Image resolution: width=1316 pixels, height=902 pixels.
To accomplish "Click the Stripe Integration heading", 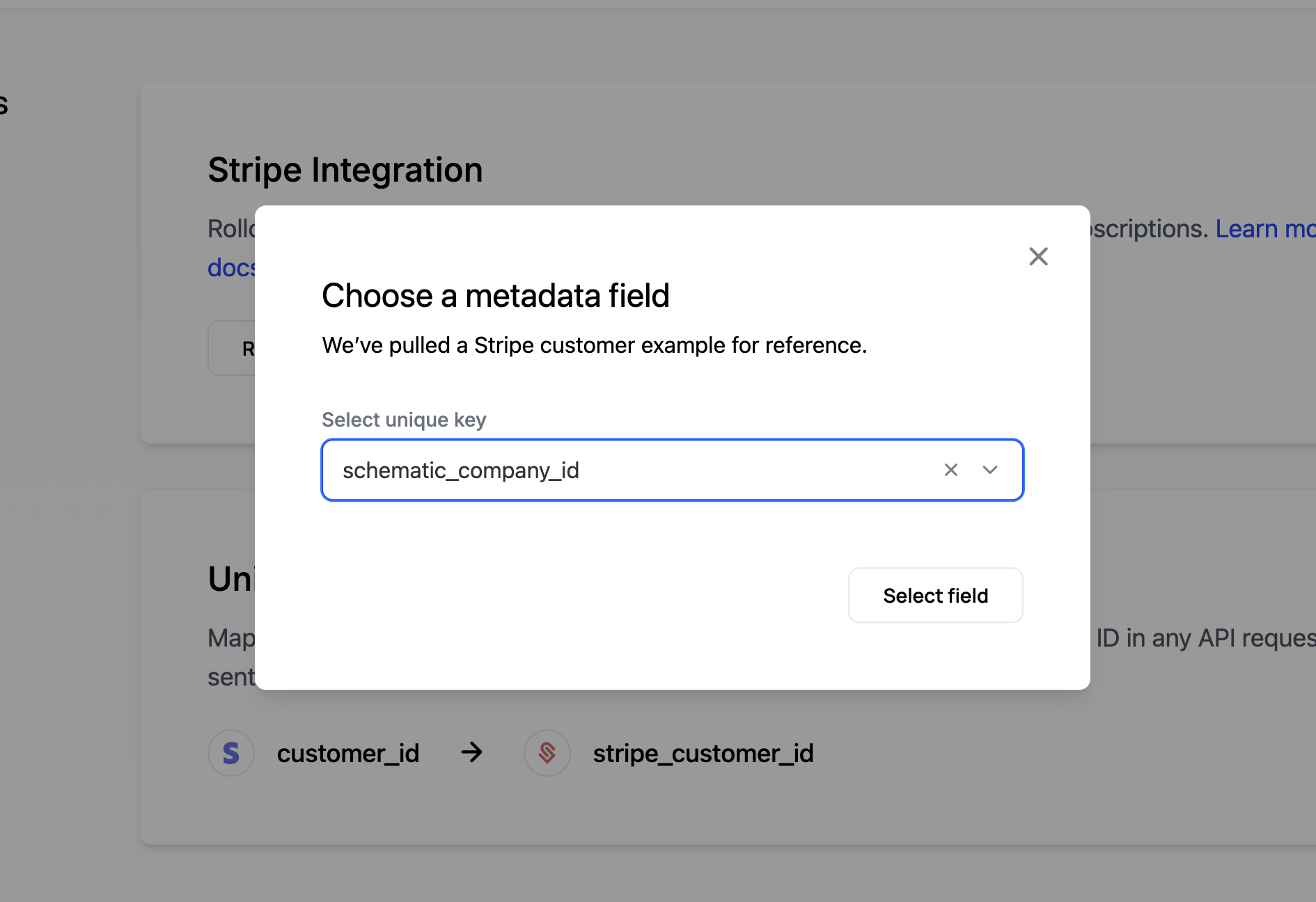I will 345,169.
